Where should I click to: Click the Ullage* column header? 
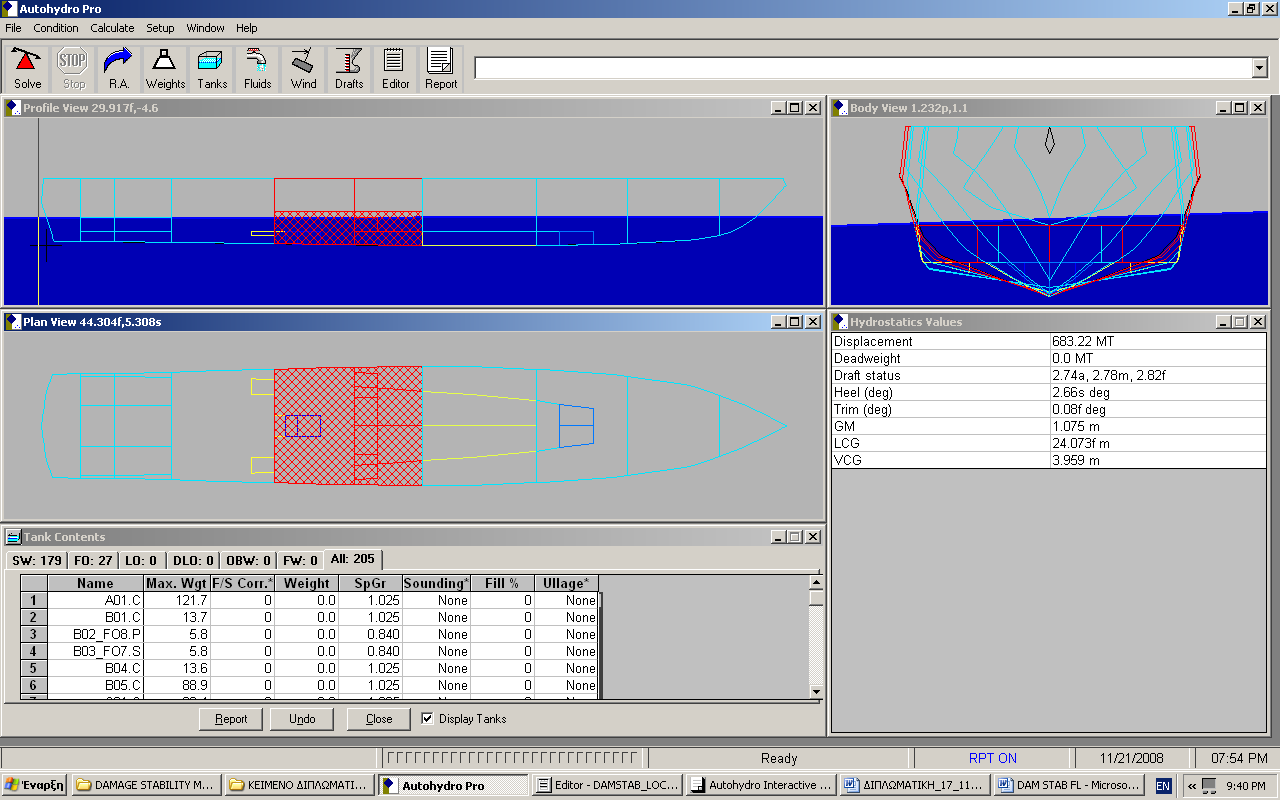tap(566, 583)
